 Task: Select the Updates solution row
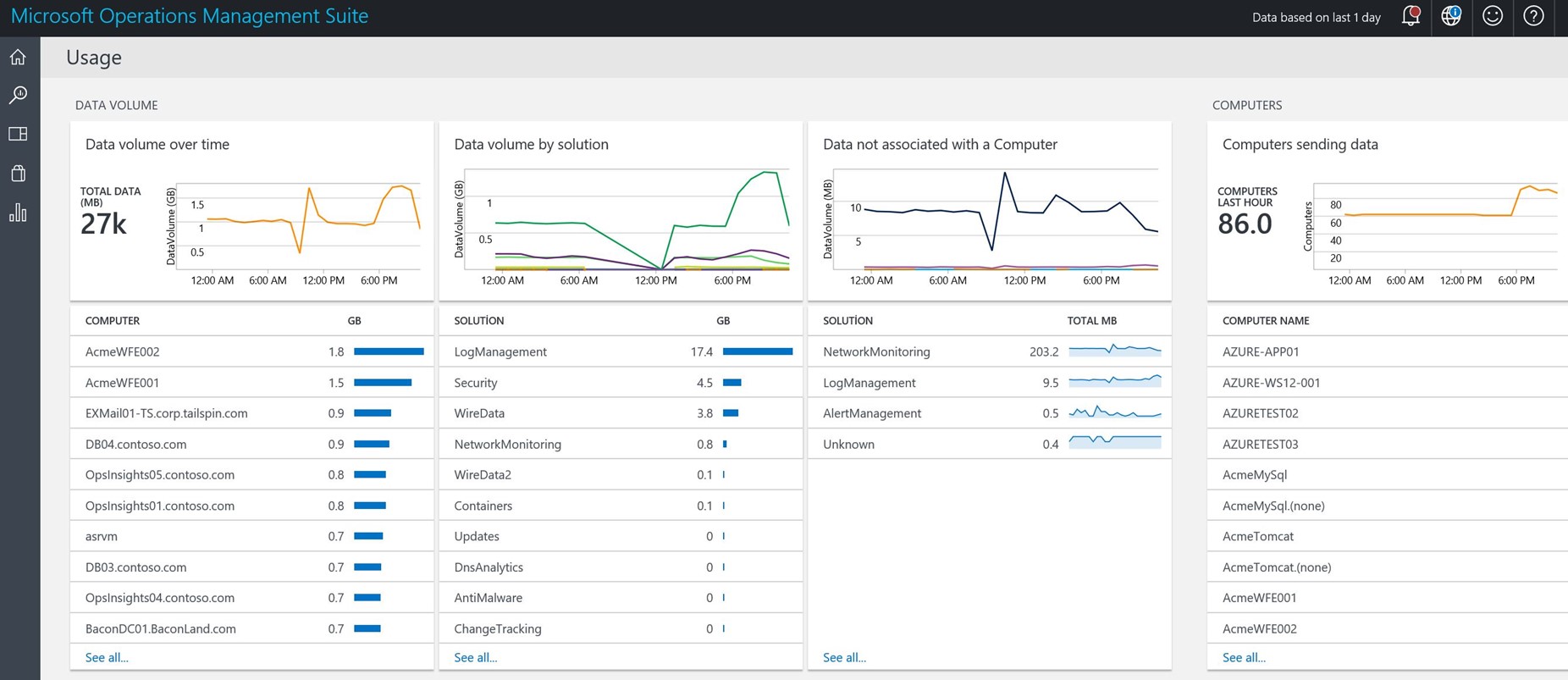(621, 536)
